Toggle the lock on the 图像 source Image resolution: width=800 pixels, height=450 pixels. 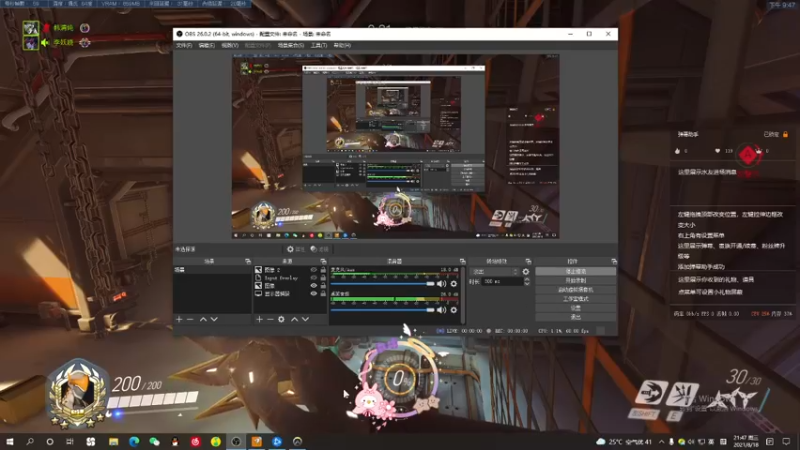[x=323, y=286]
